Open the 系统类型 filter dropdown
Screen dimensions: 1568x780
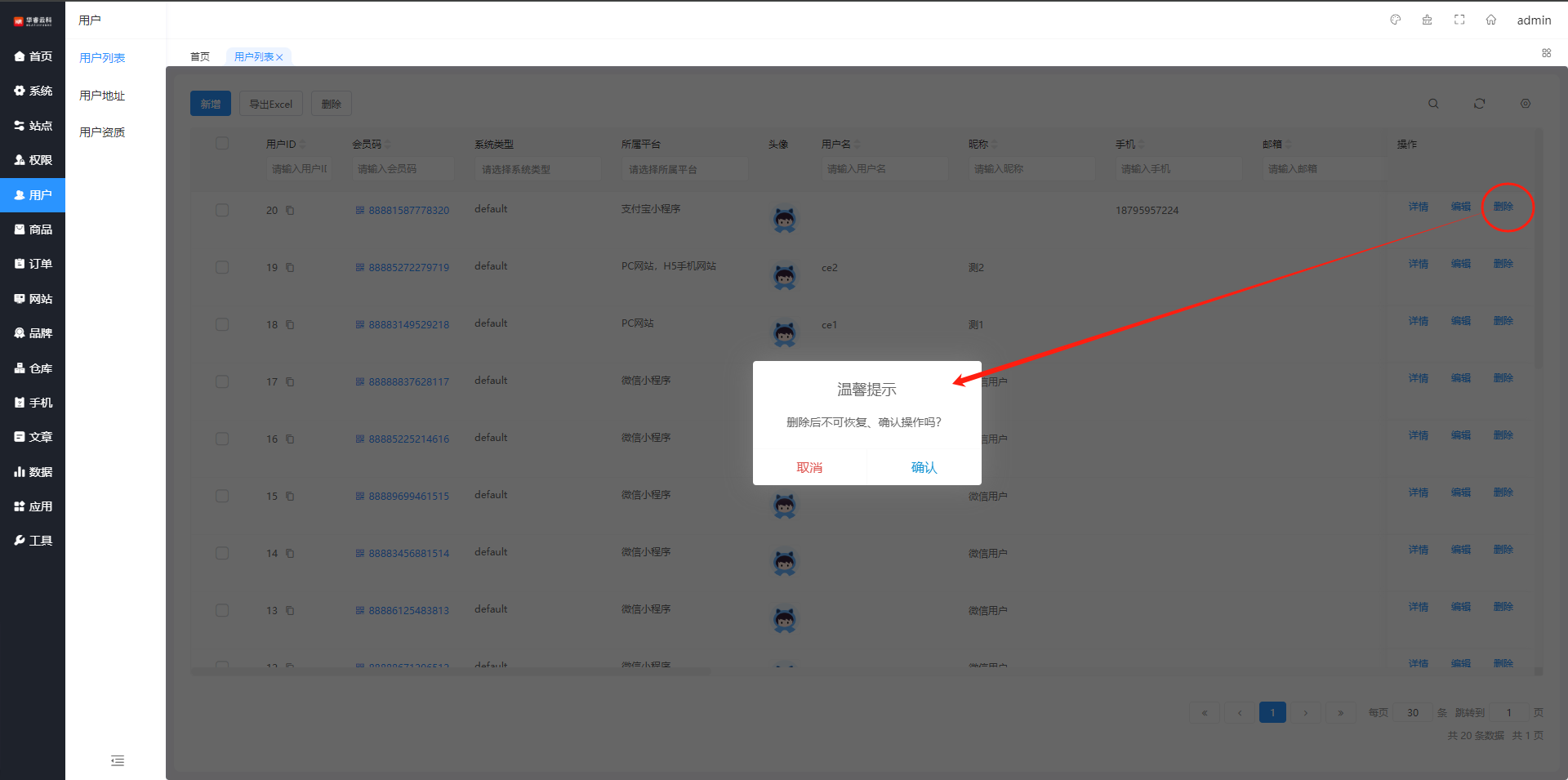(537, 169)
